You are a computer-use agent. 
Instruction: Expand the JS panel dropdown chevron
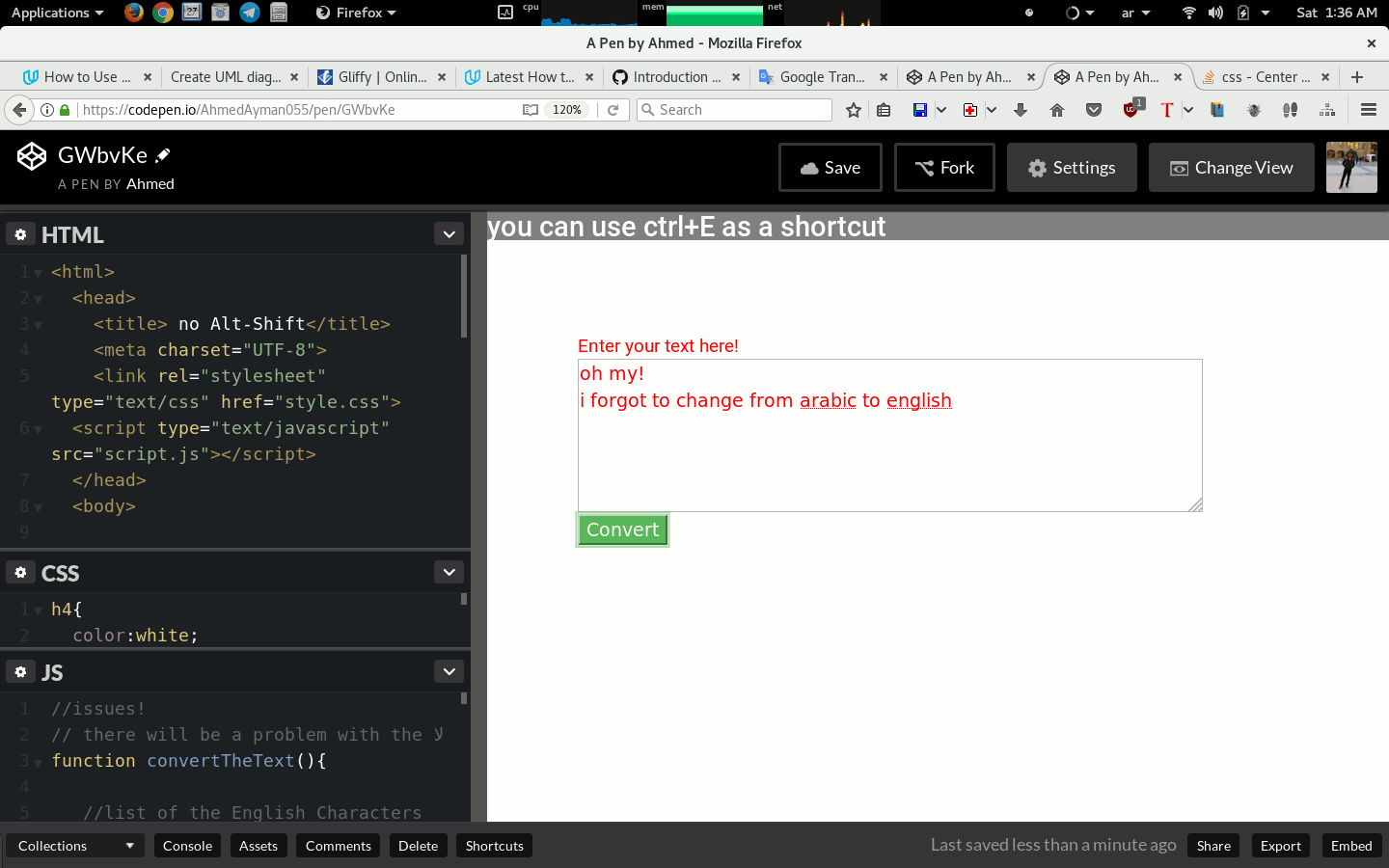pyautogui.click(x=449, y=672)
